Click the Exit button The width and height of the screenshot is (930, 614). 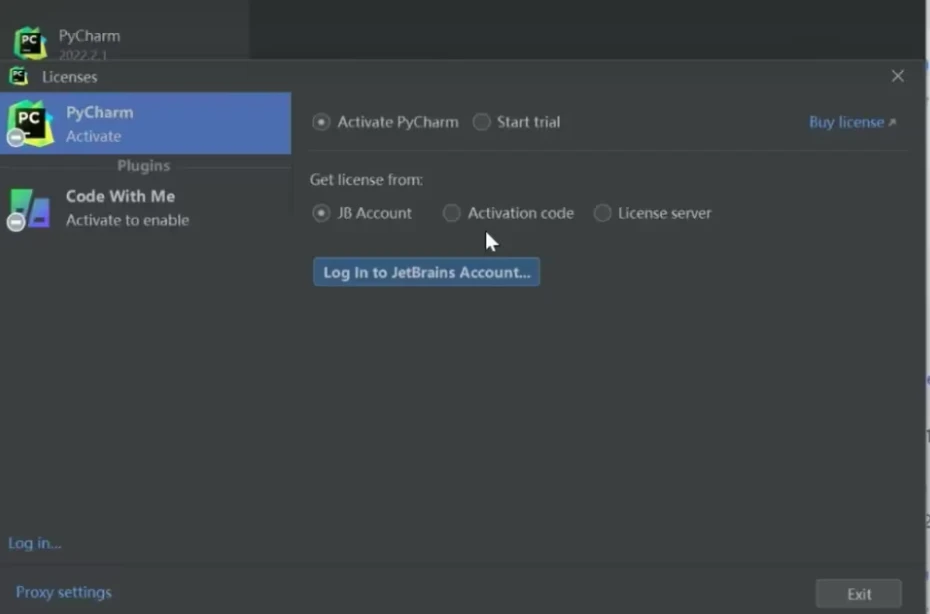pyautogui.click(x=858, y=594)
